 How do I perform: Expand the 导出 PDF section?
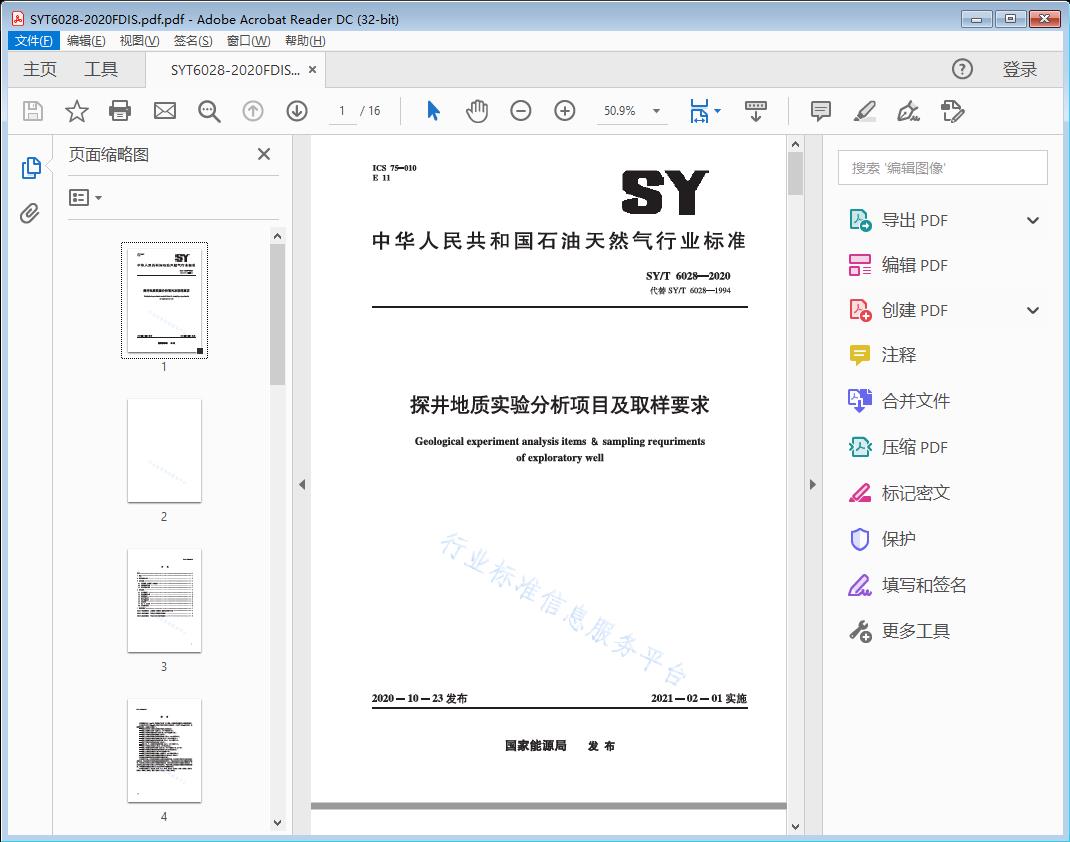(x=1033, y=221)
